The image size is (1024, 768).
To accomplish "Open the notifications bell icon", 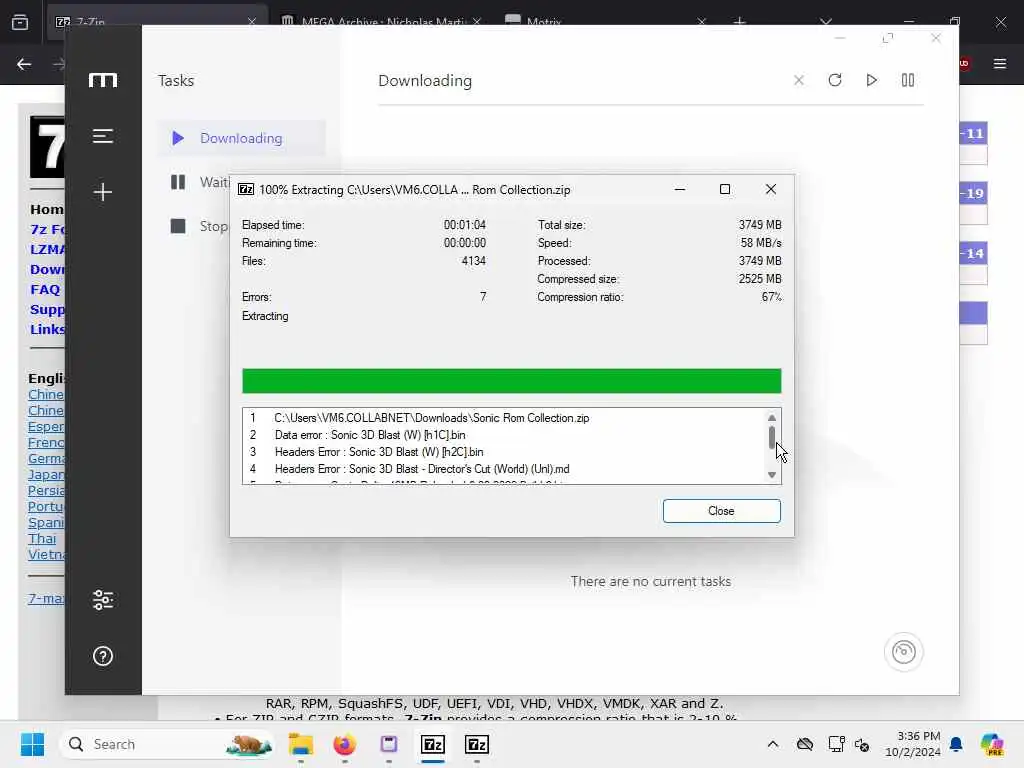I will coord(956,744).
